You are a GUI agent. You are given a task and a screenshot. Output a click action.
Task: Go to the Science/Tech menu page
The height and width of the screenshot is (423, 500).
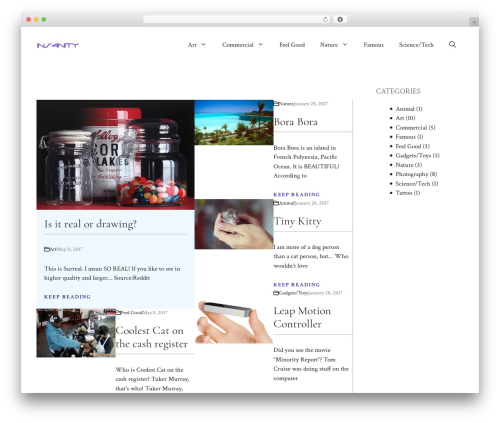pos(416,45)
